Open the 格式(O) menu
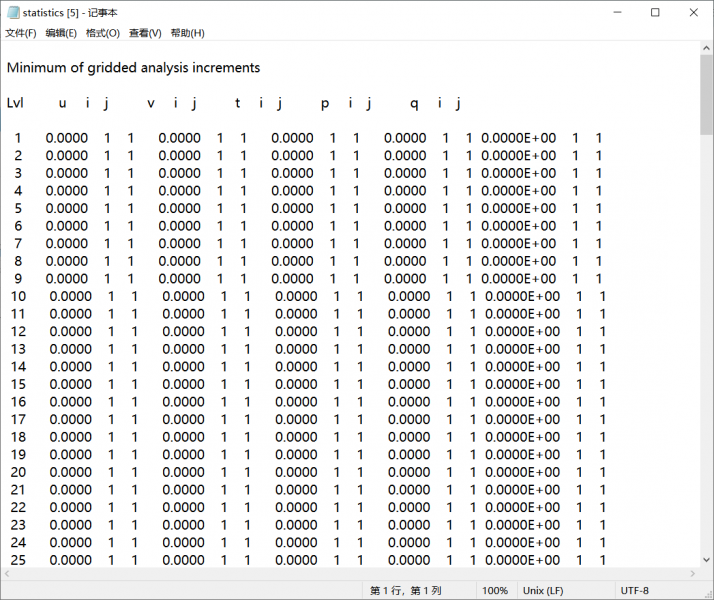 coord(102,33)
